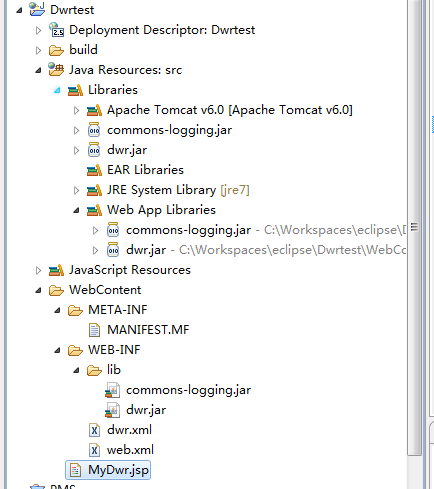Select commons-logging.jar in the lib folder
The height and width of the screenshot is (489, 434).
(x=188, y=390)
